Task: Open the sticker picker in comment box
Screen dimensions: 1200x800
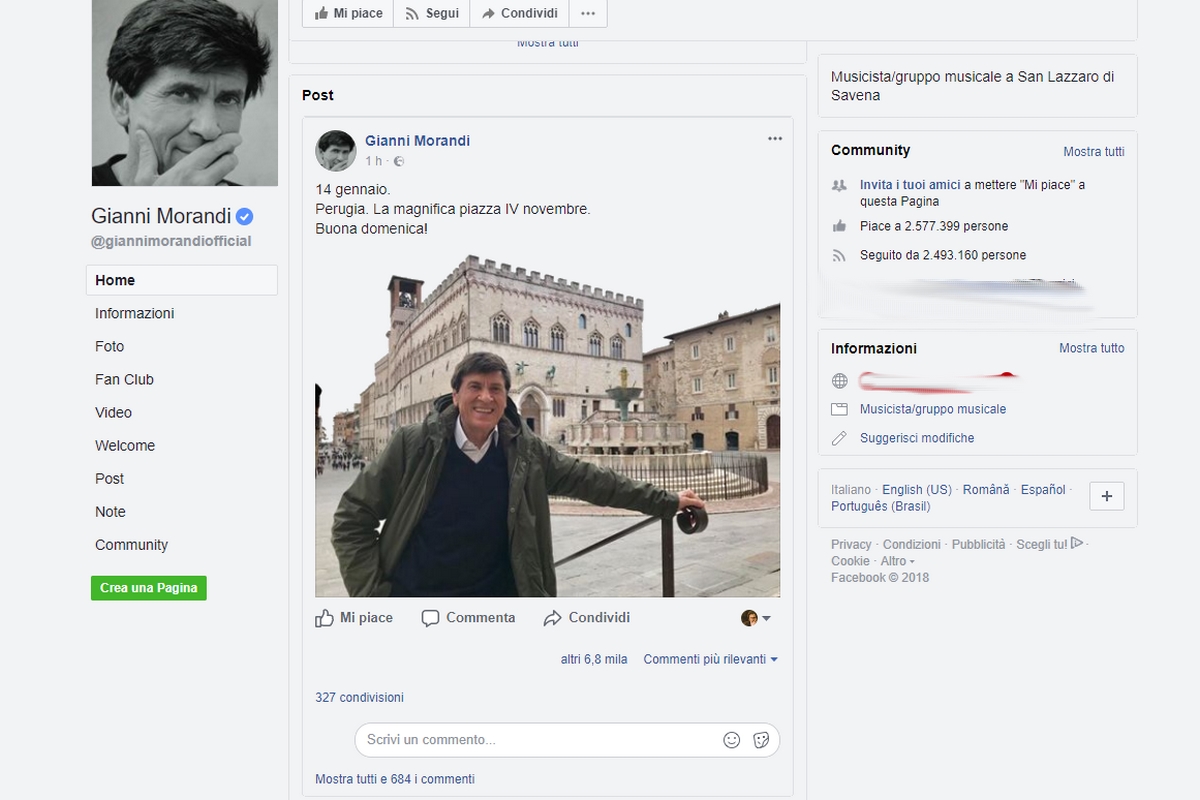Action: (761, 740)
